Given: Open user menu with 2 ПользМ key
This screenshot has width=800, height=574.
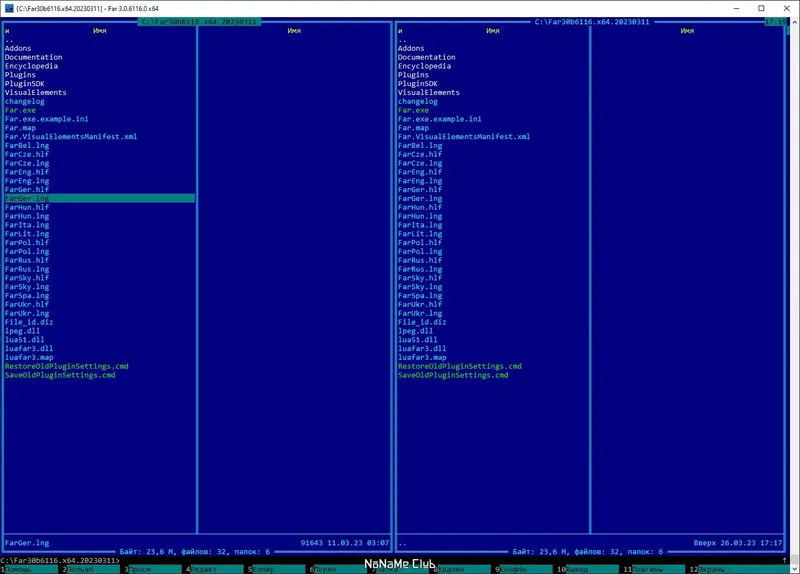Looking at the screenshot, I should tap(91, 569).
